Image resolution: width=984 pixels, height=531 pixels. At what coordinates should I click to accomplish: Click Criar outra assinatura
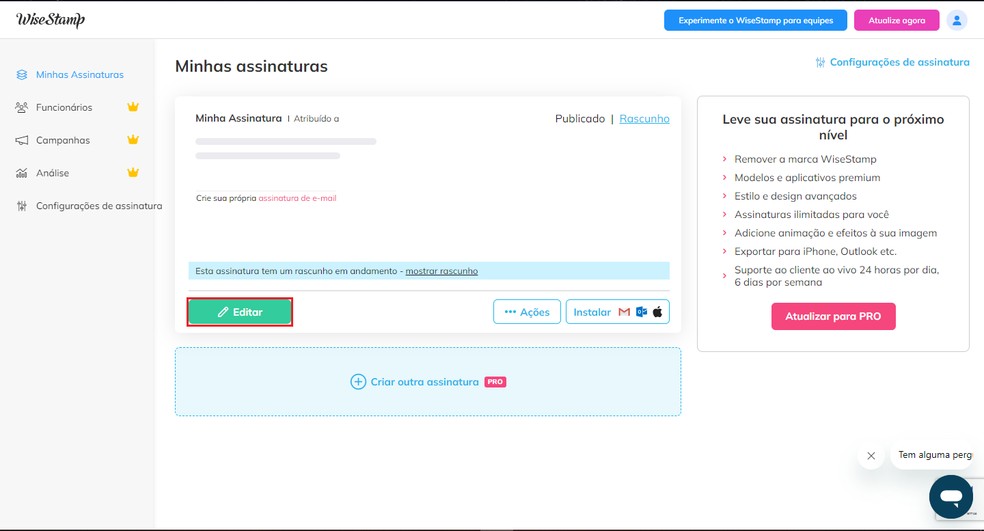click(x=425, y=382)
